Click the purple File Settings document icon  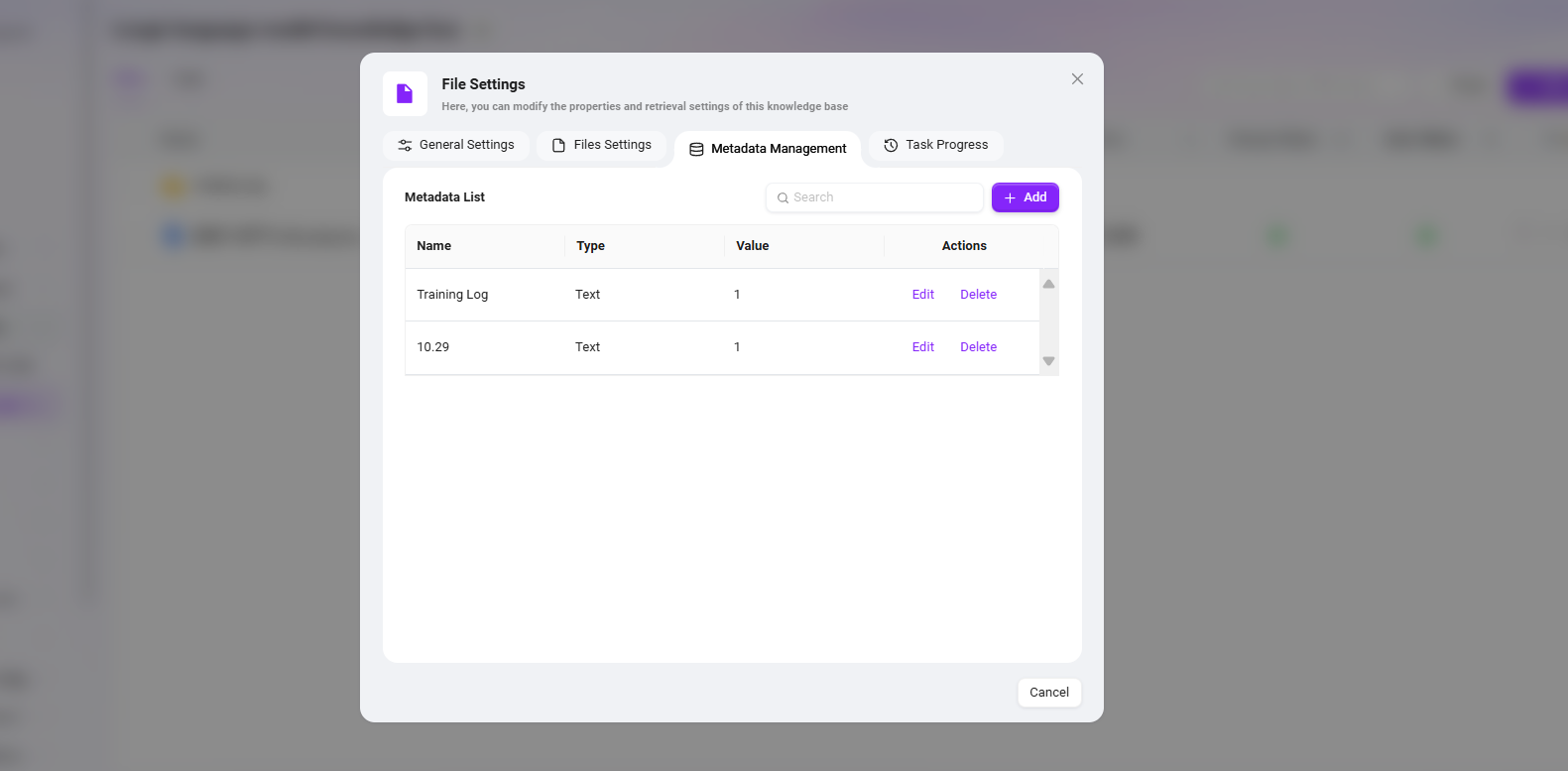click(x=405, y=94)
